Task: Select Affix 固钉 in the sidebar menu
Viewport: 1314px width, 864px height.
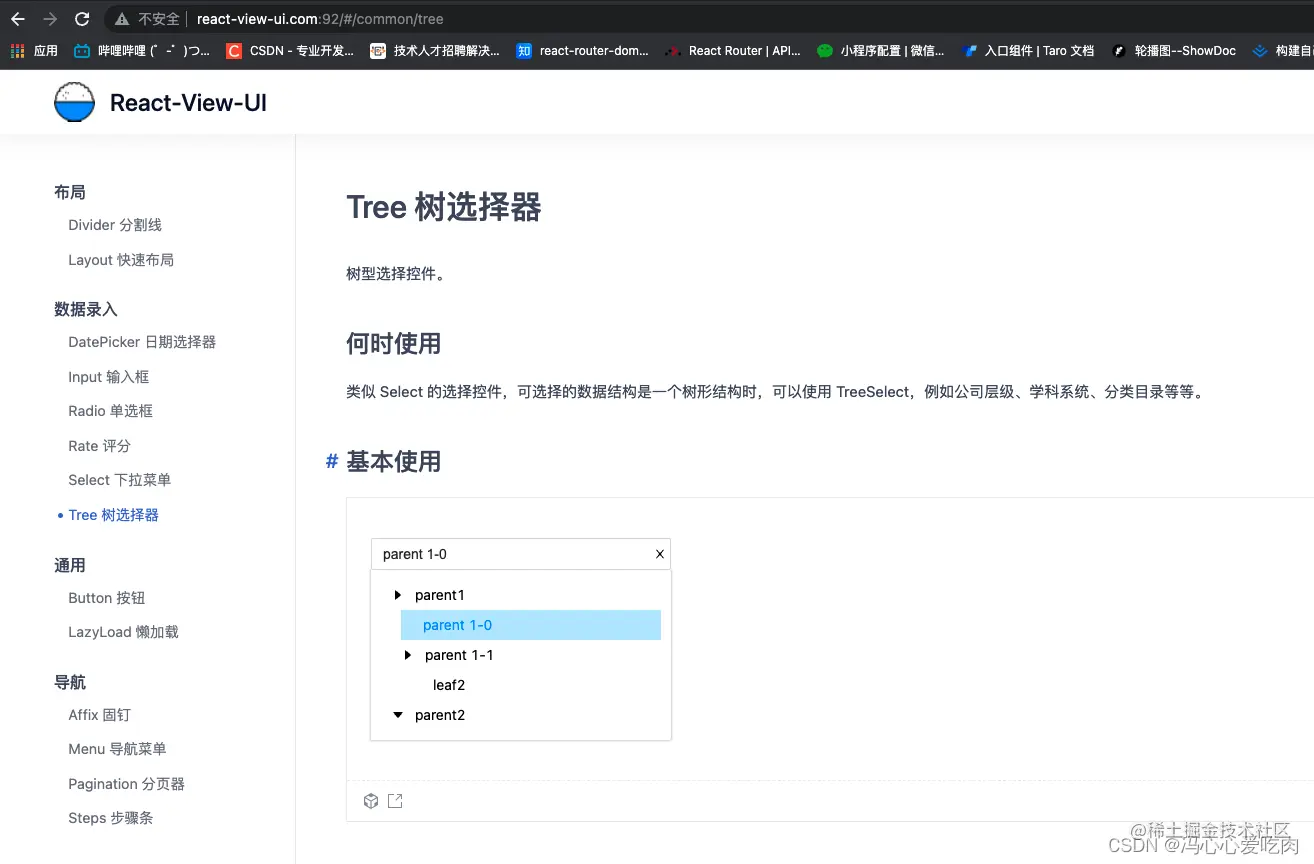Action: 99,714
